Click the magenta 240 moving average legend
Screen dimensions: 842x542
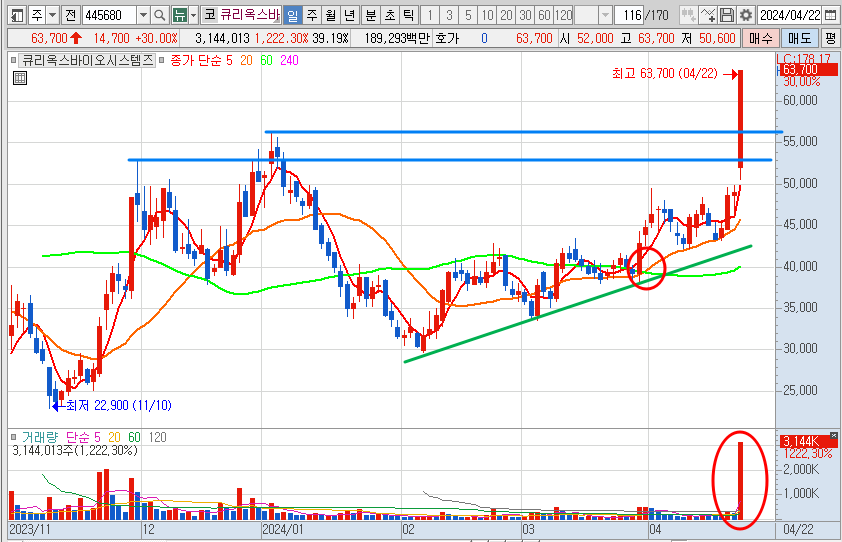(x=289, y=61)
